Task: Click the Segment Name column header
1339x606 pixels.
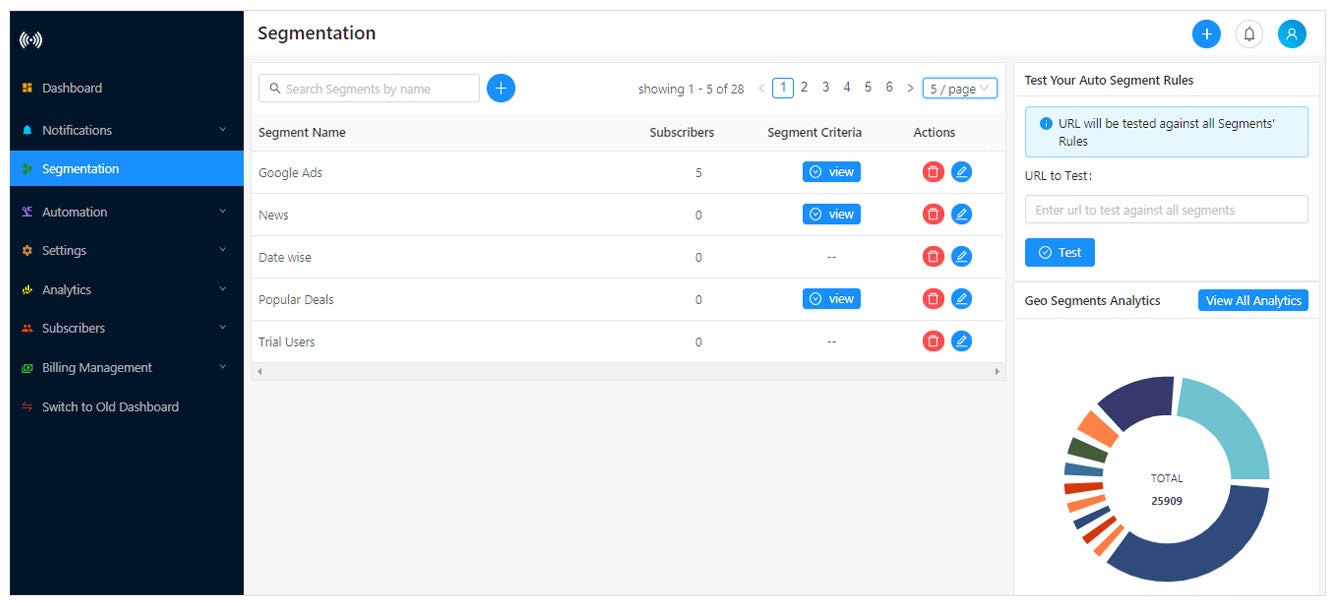Action: pos(302,132)
